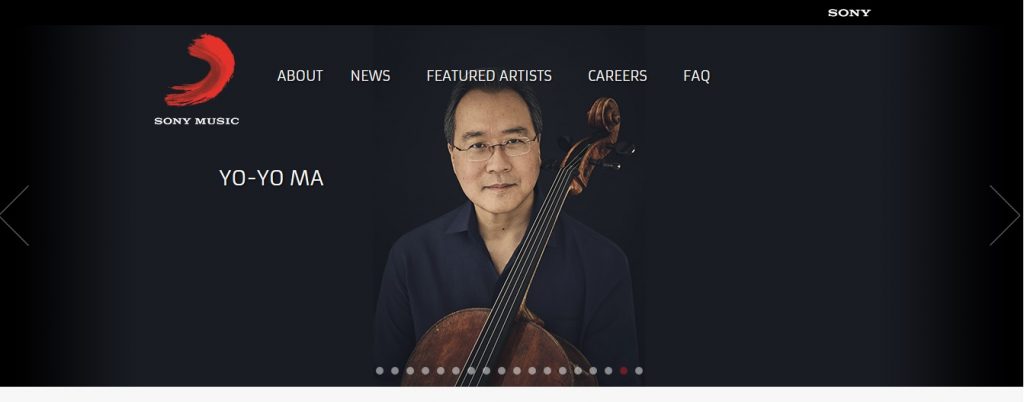Advance to next slide with right arrow
Screen dimensions: 1024x402
point(1004,215)
